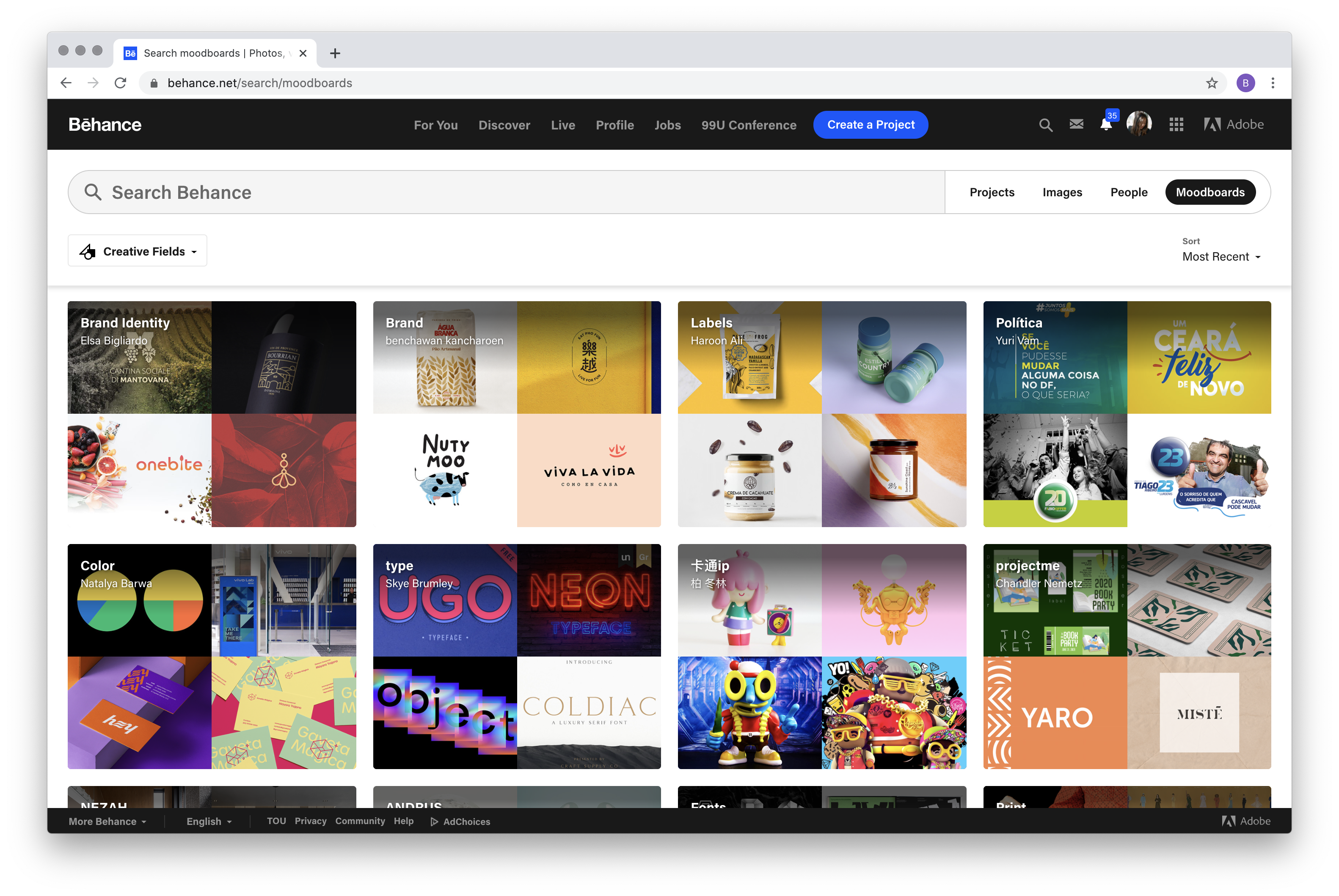Click the onebite logo thumbnail
The width and height of the screenshot is (1339, 896).
(139, 470)
